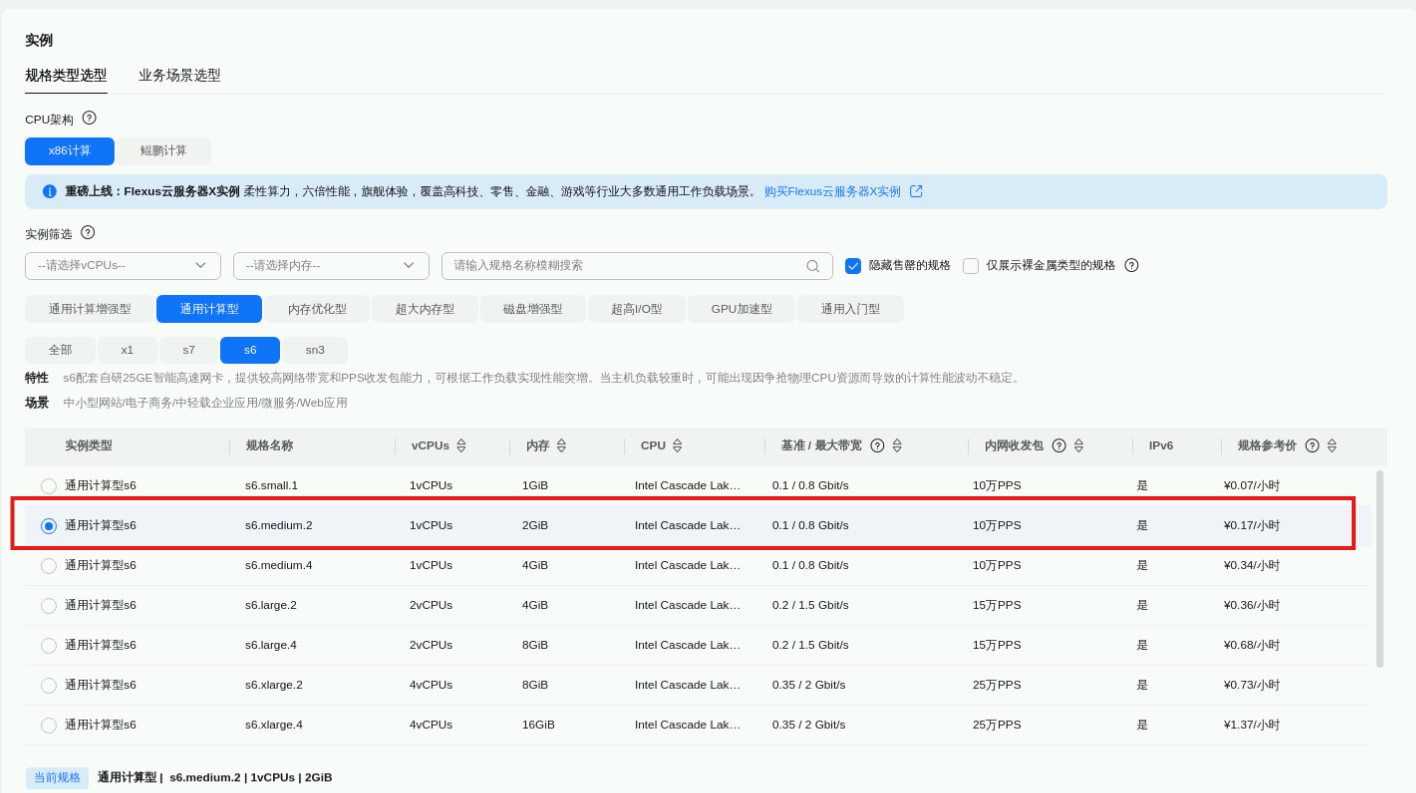Click the table's vertical scrollbar
The width and height of the screenshot is (1416, 793).
[1380, 568]
